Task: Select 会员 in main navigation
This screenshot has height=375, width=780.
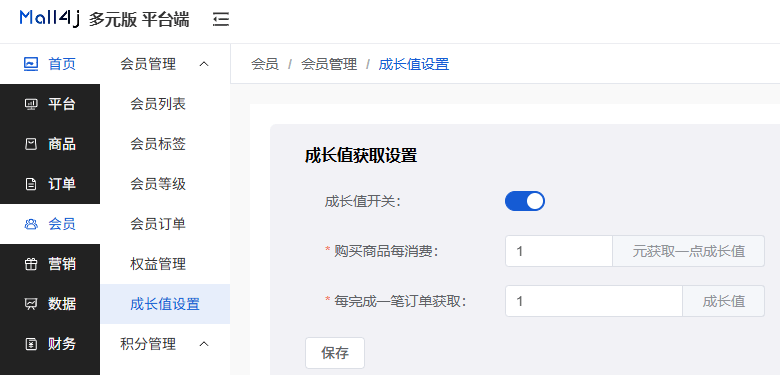Action: [50, 224]
